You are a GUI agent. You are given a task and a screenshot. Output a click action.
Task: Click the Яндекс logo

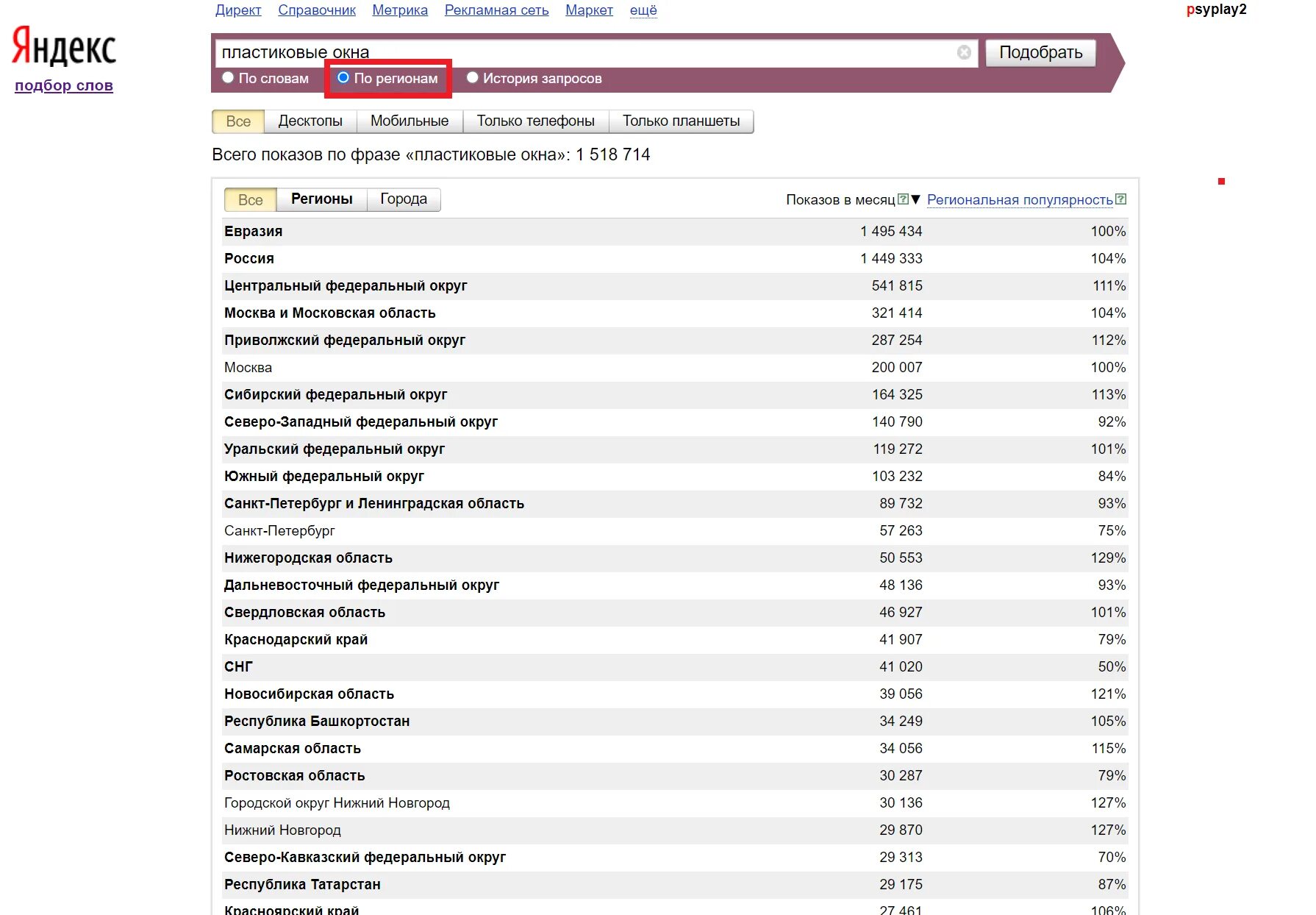click(64, 46)
